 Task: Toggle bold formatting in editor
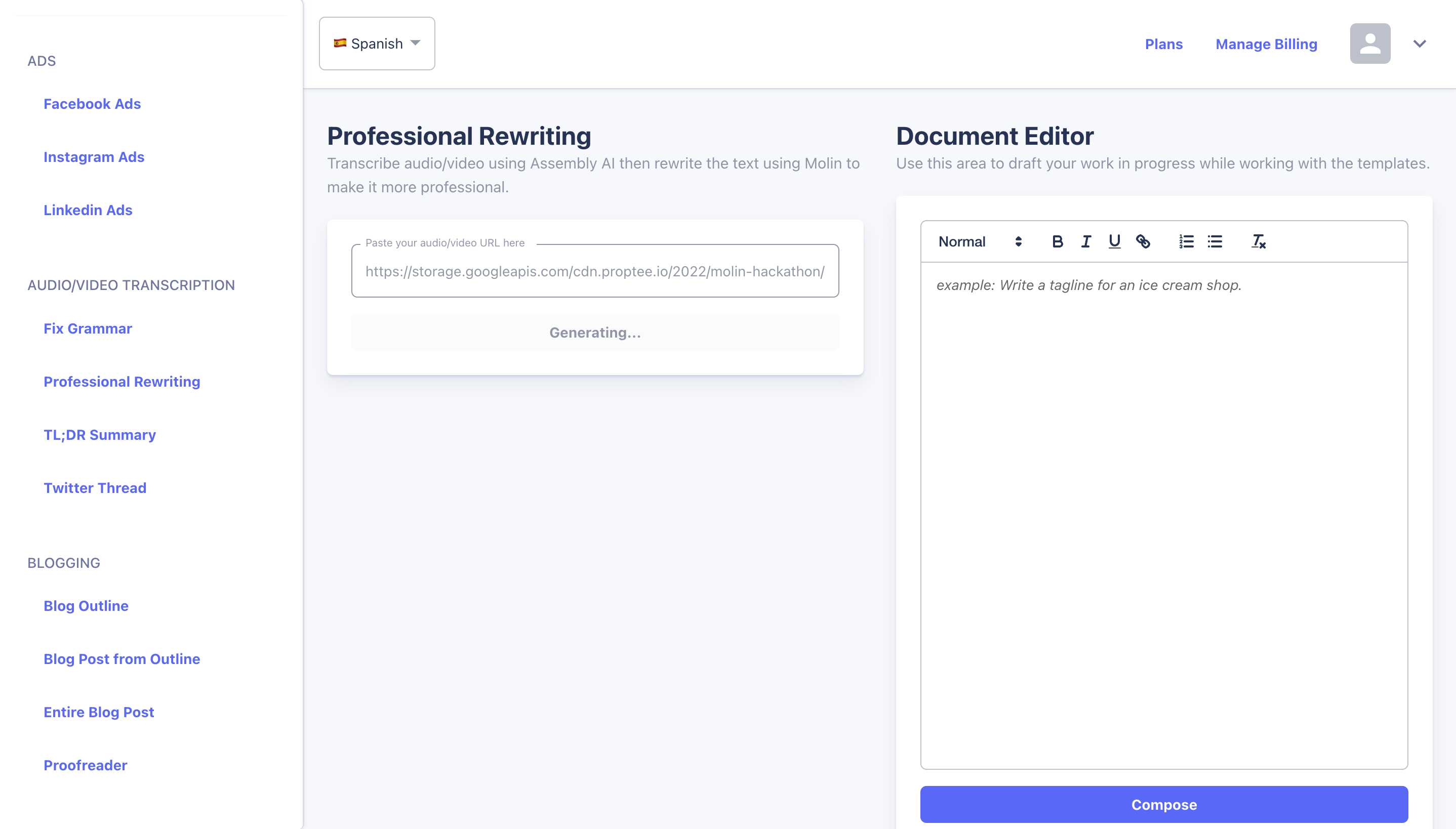[x=1058, y=241]
